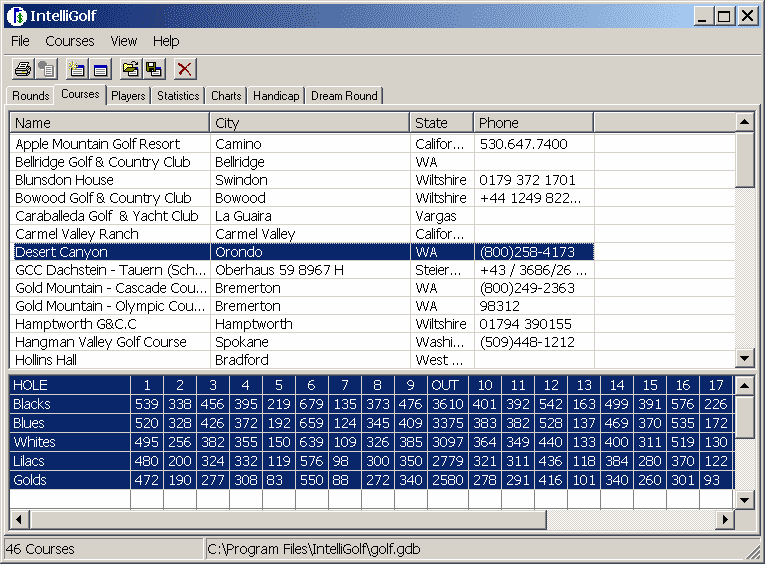The image size is (765, 564).
Task: Click the Orondo city cell
Action: tap(310, 252)
